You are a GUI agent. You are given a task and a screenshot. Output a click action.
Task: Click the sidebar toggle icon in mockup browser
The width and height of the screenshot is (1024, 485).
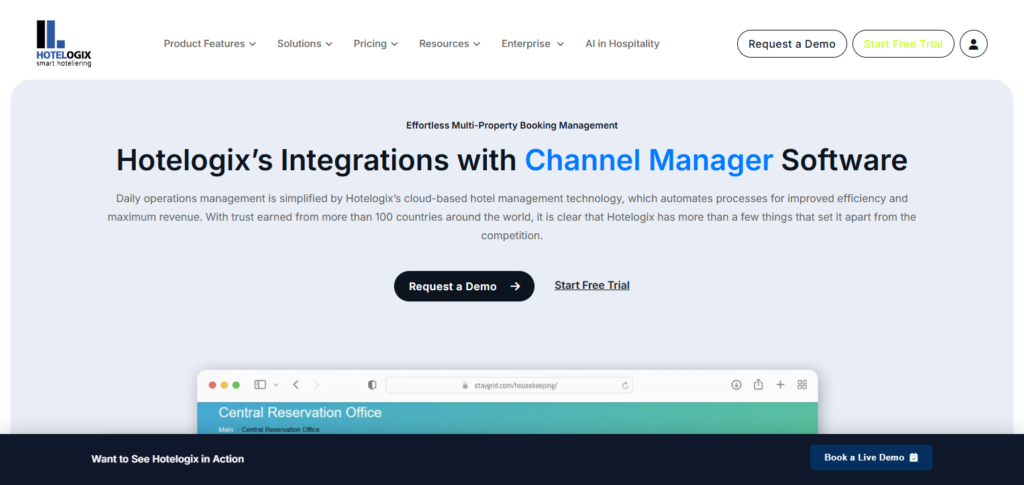(x=260, y=385)
